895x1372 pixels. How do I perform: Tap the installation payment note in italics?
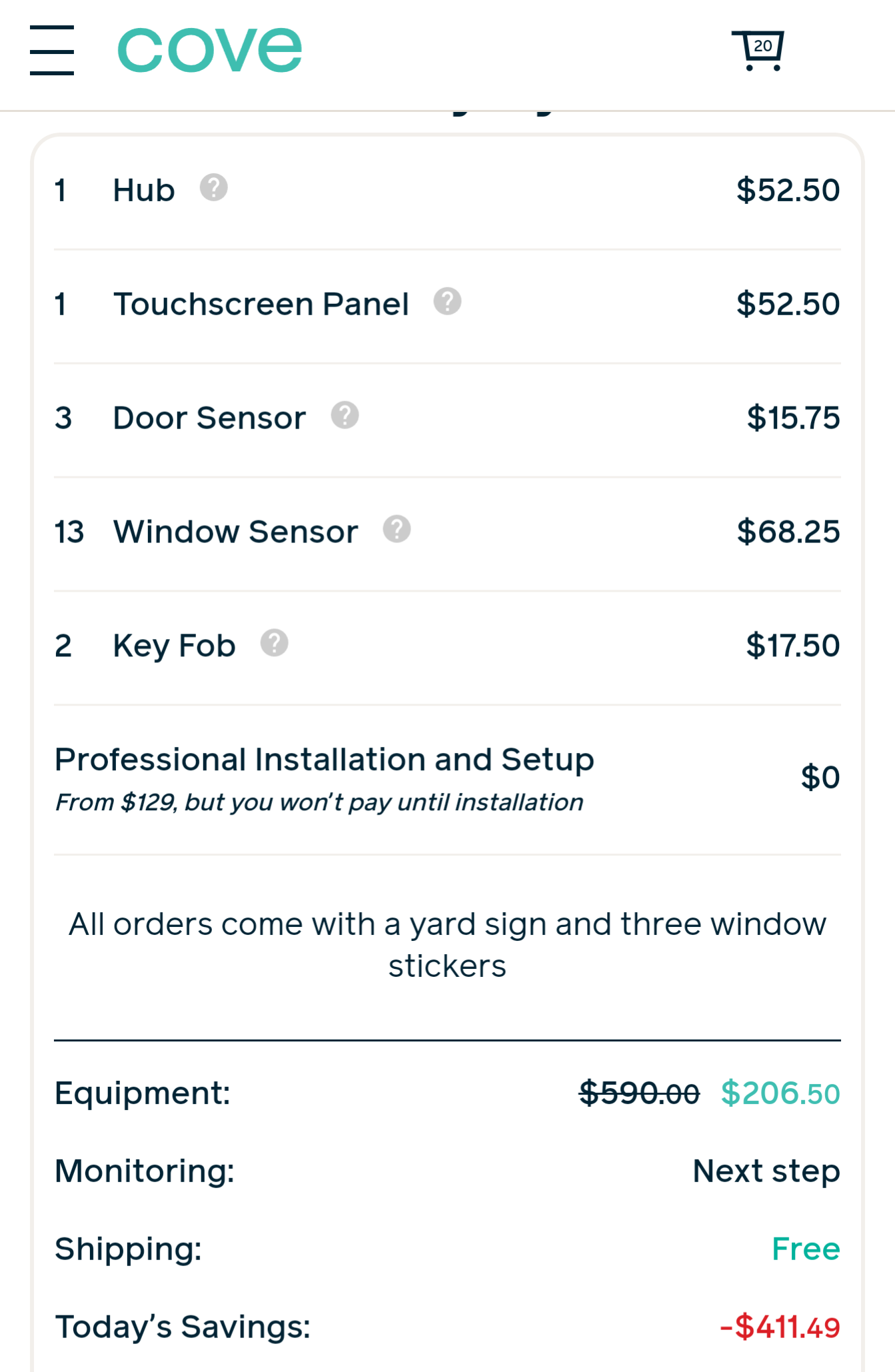319,802
